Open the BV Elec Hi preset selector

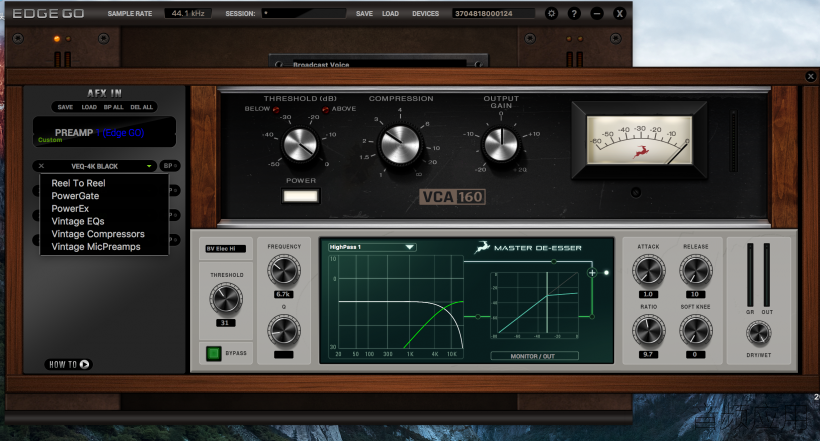225,248
